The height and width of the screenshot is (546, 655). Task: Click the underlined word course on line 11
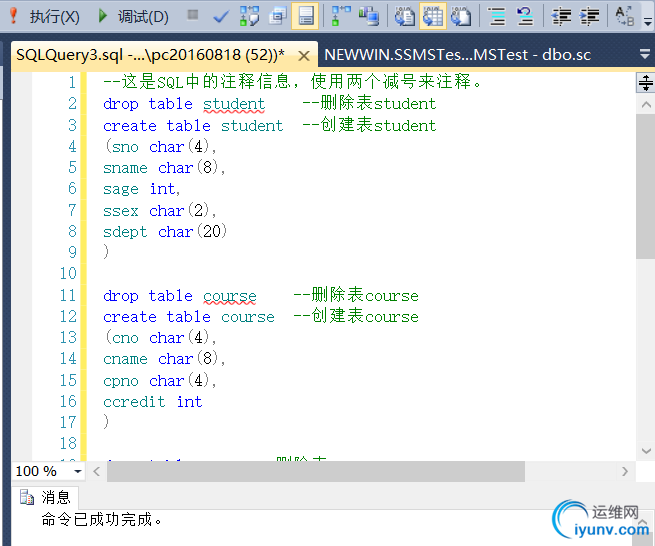230,296
